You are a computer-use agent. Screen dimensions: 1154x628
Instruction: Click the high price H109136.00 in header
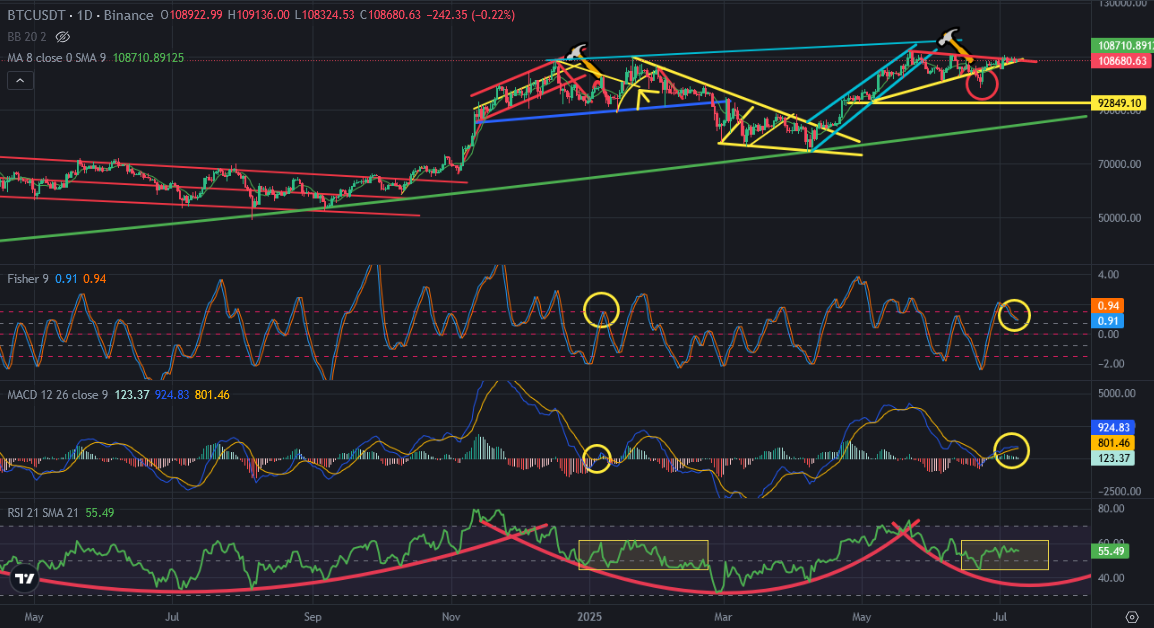click(x=258, y=15)
